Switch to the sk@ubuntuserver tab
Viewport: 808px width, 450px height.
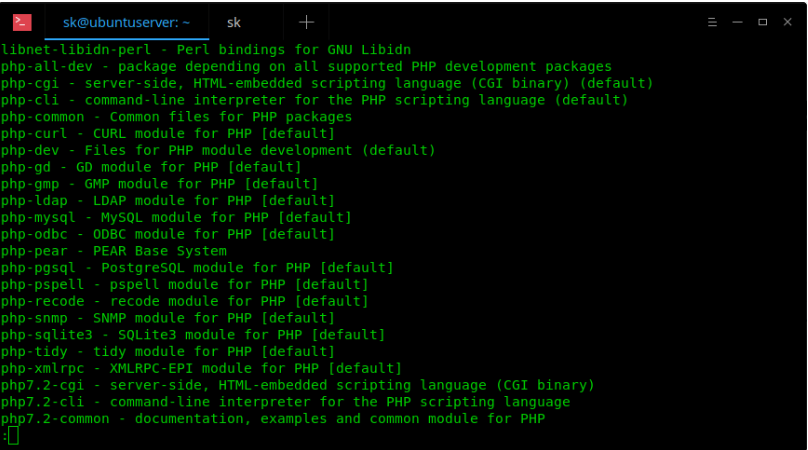(127, 22)
